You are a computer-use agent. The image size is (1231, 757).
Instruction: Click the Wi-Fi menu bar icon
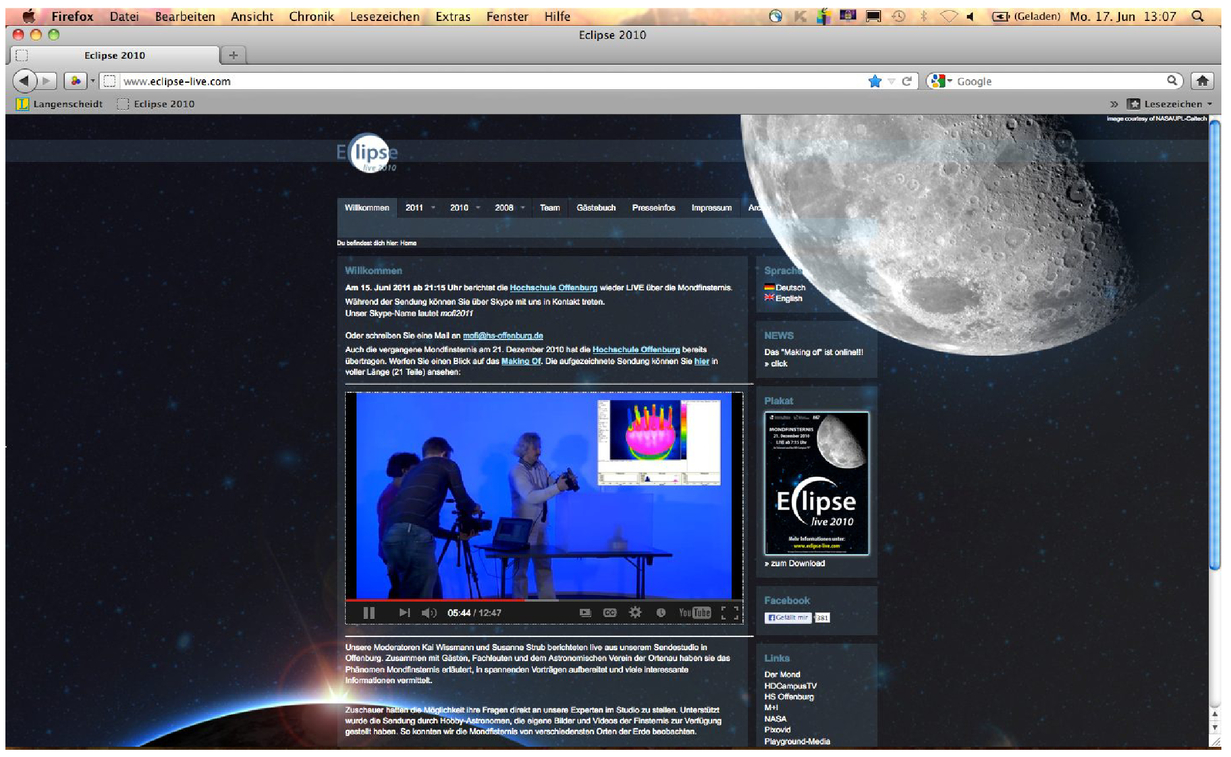pyautogui.click(x=950, y=16)
